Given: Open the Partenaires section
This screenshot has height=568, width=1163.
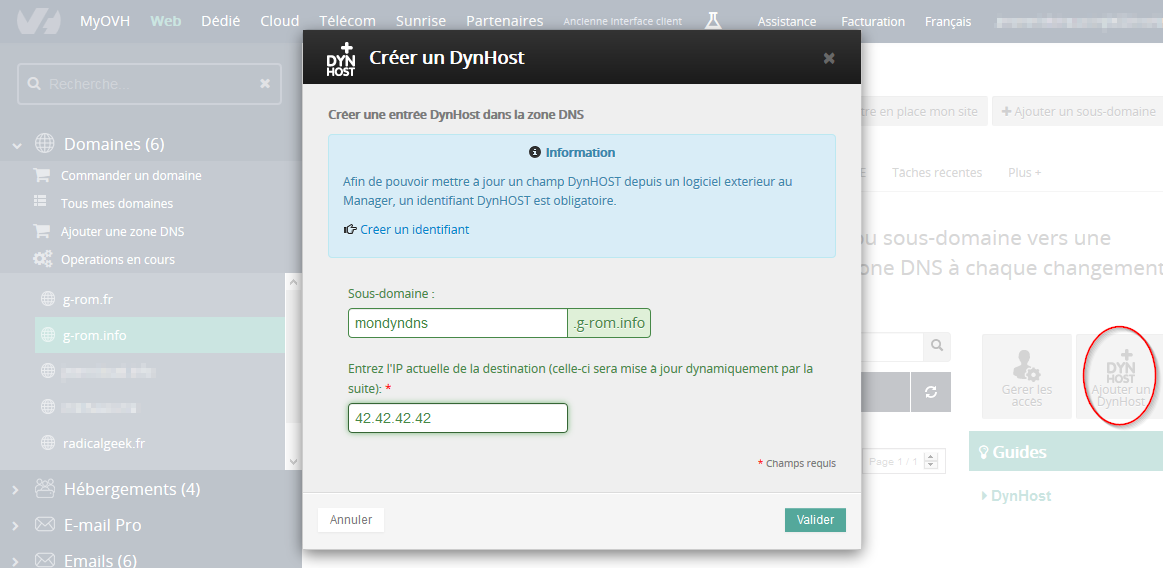Looking at the screenshot, I should 504,21.
